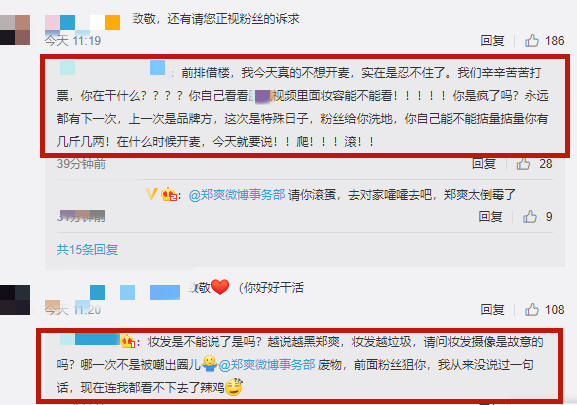Reply to the comment posted 39分钟前
The height and width of the screenshot is (405, 577).
pyautogui.click(x=484, y=164)
